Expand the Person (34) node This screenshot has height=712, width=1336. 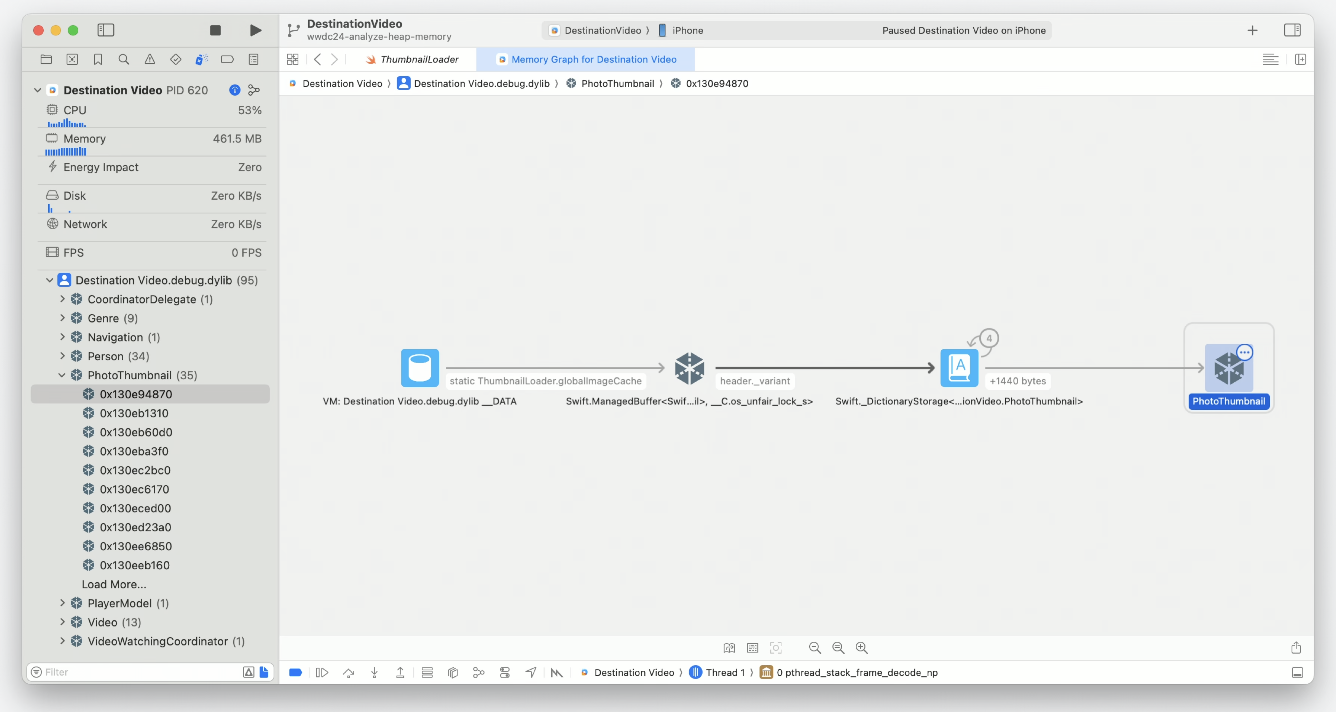pyautogui.click(x=62, y=356)
